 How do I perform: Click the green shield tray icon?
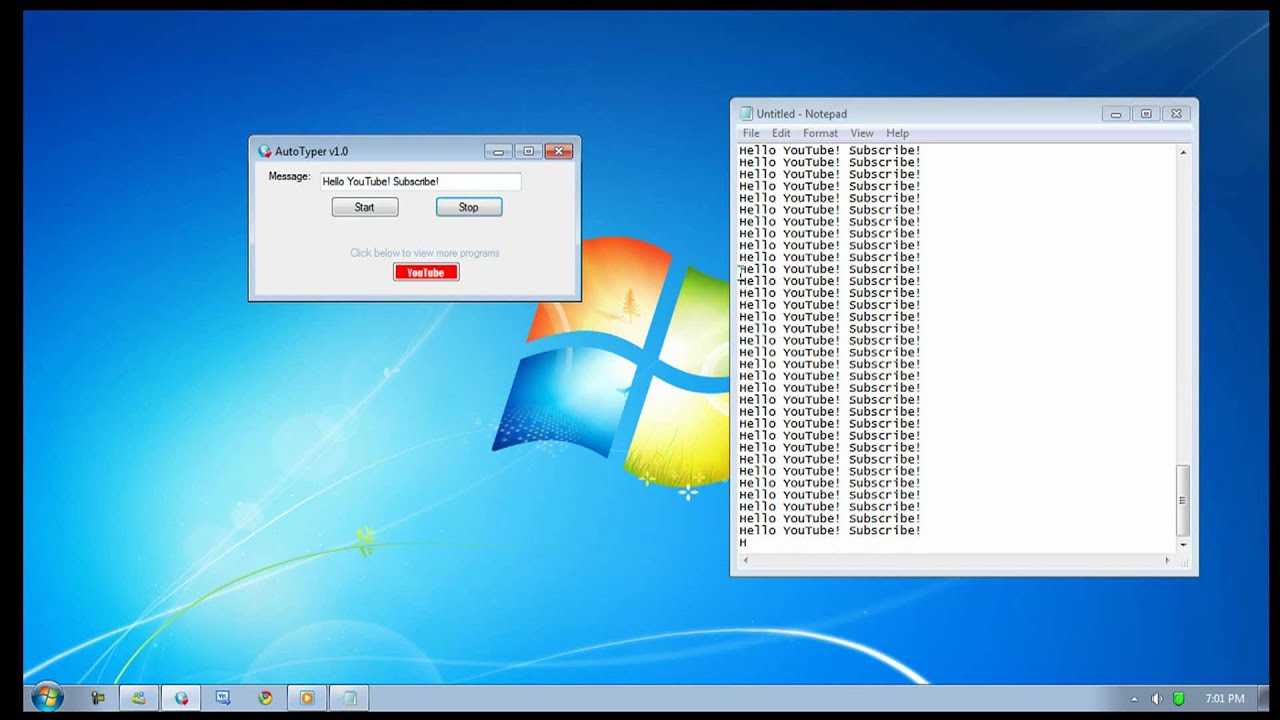1179,699
